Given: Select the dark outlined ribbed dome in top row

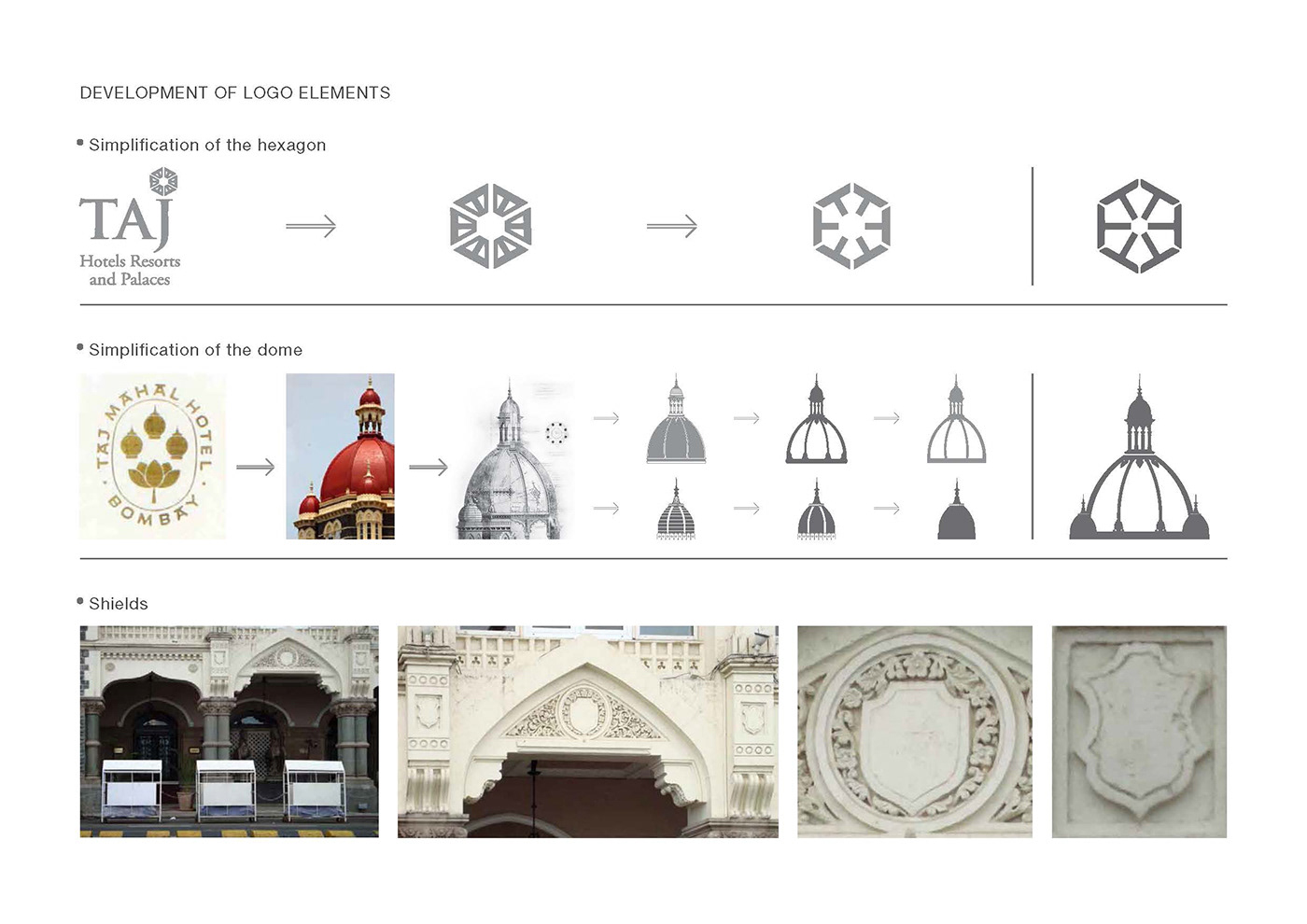Looking at the screenshot, I should click(x=816, y=419).
